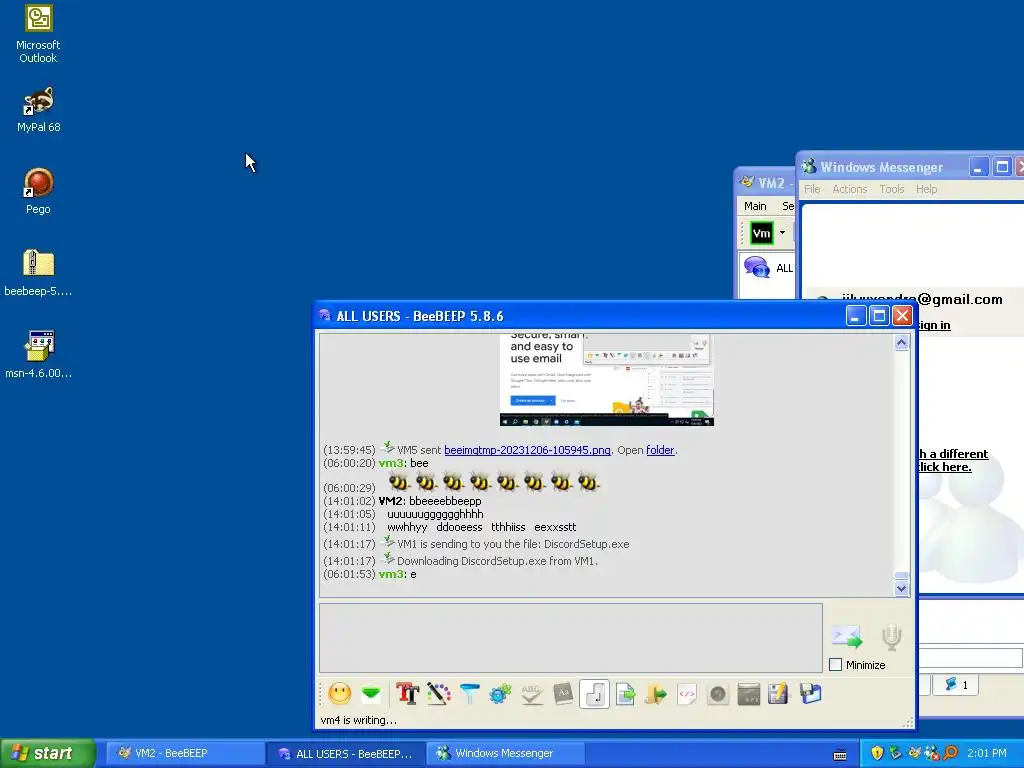Expand the Vm avatar status dropdown arrow

coord(782,232)
